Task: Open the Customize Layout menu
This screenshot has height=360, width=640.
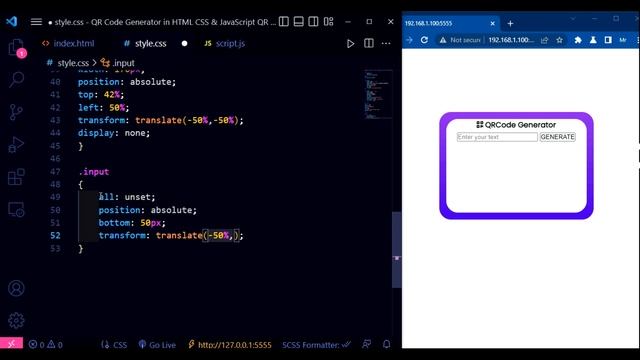Action: pyautogui.click(x=329, y=22)
